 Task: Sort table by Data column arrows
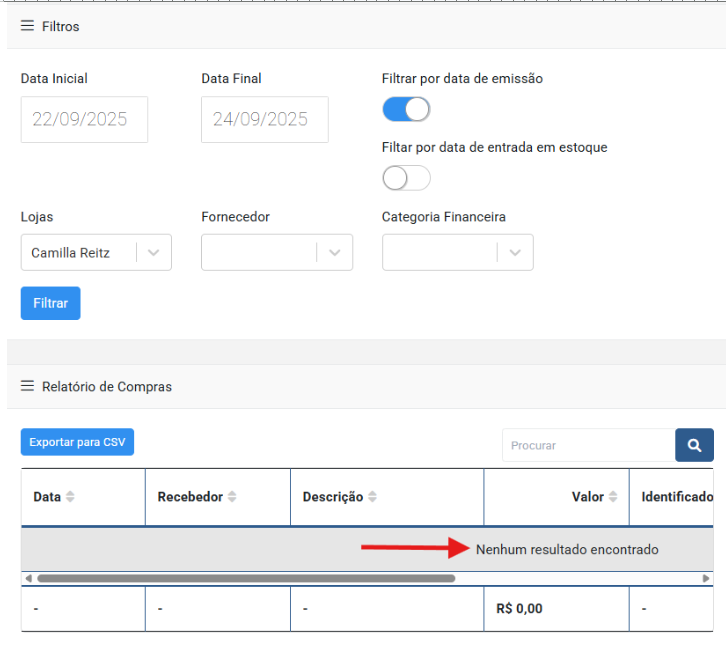coord(70,497)
